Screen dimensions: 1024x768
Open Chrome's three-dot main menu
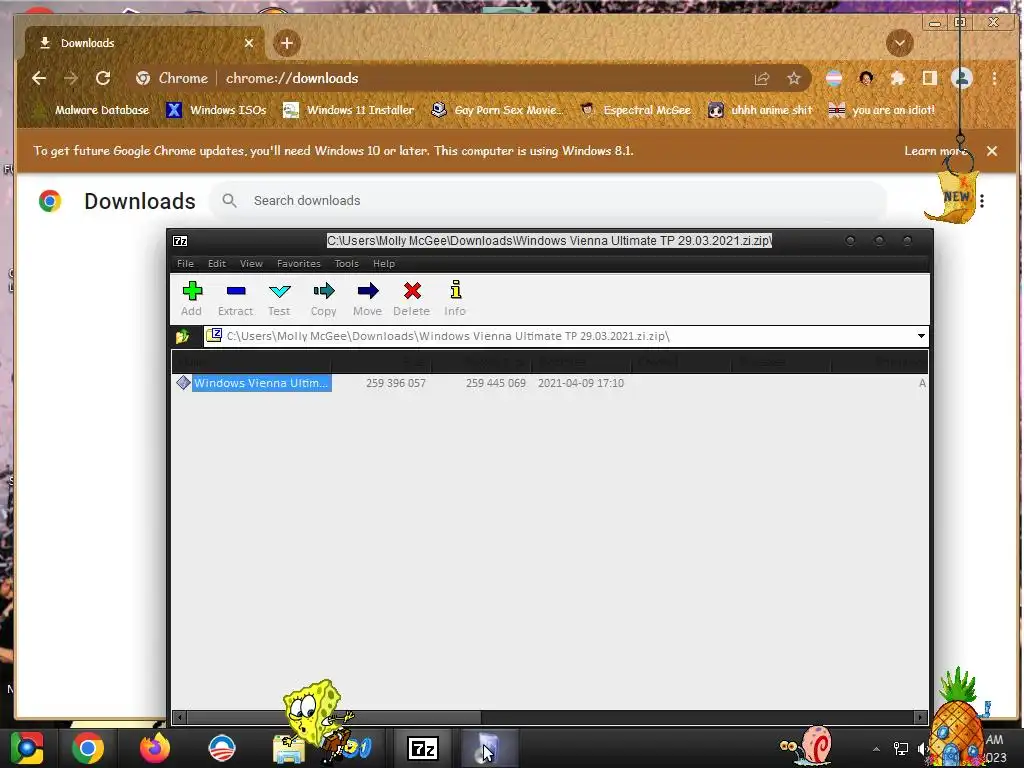click(995, 79)
